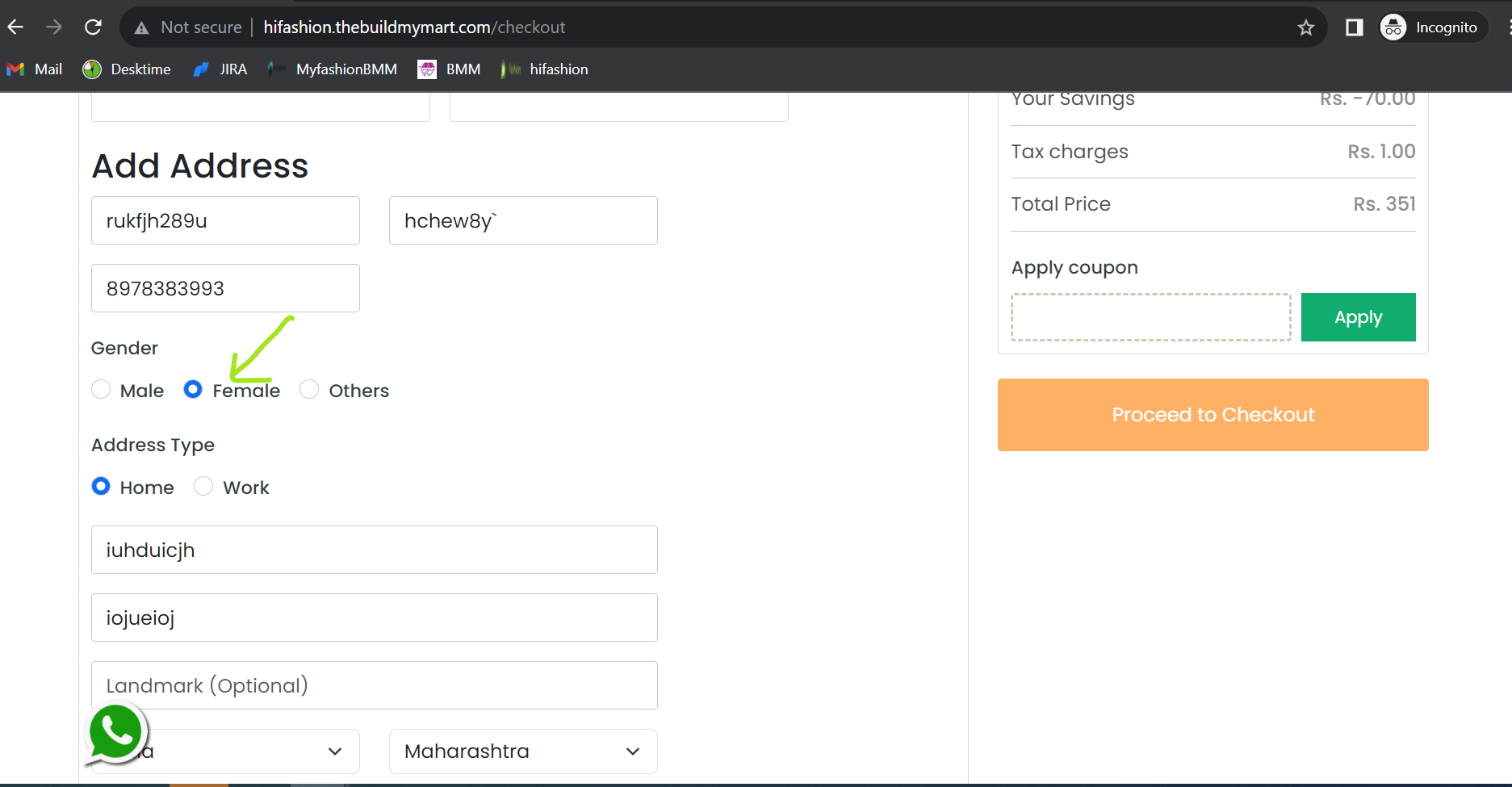This screenshot has height=787, width=1512.
Task: Open the Maharashtra state dropdown
Action: tap(523, 751)
